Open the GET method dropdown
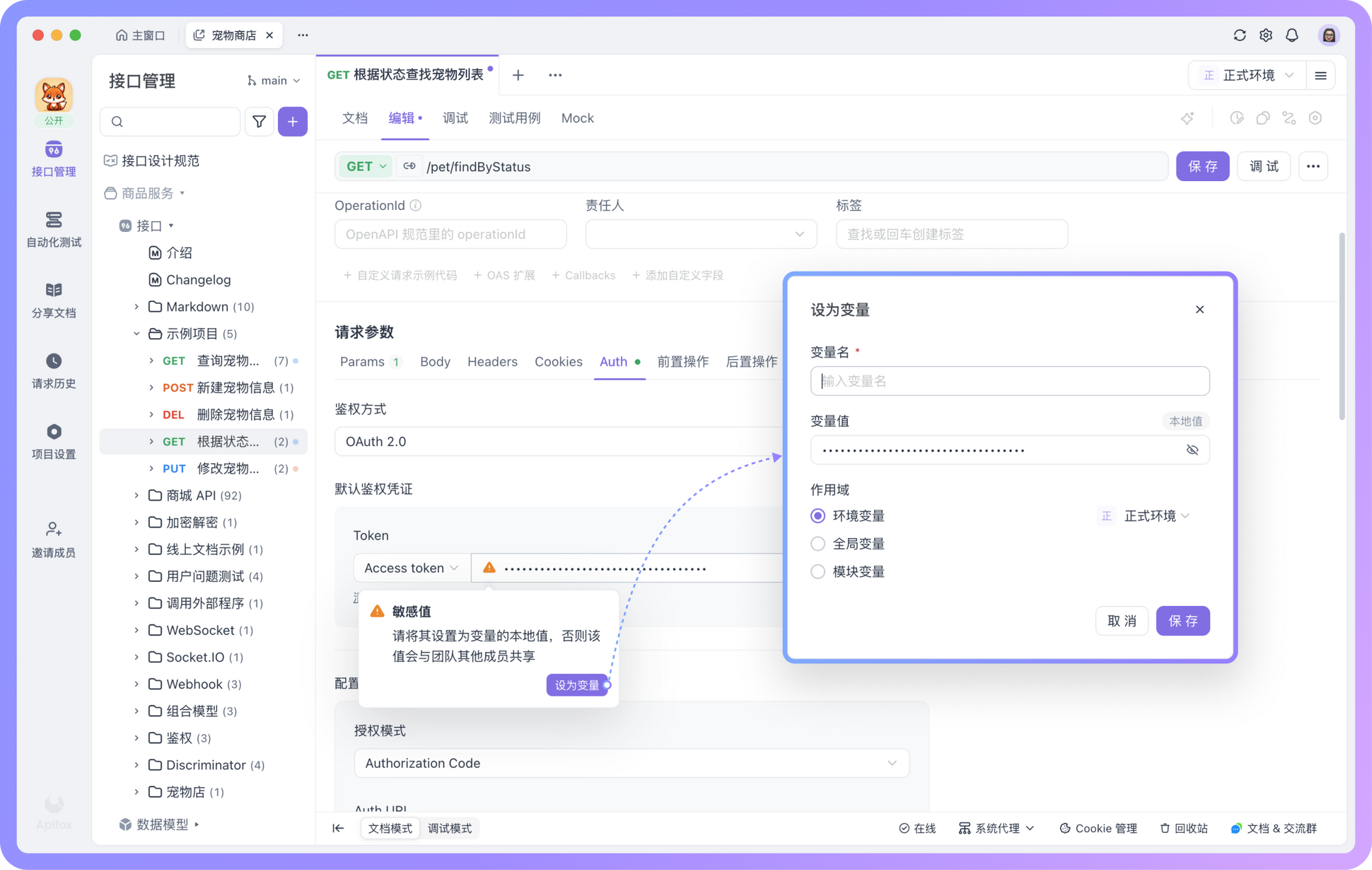The width and height of the screenshot is (1372, 870). (x=364, y=166)
